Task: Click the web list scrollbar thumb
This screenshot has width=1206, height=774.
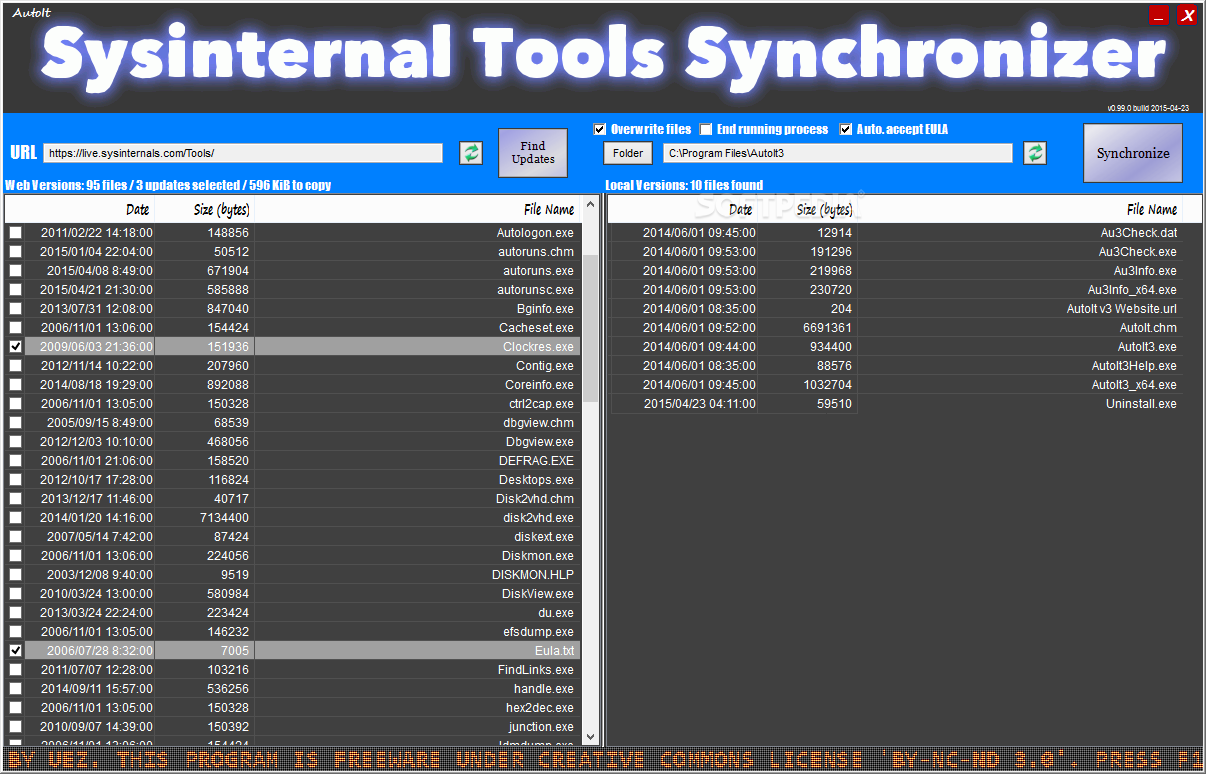Action: (590, 328)
